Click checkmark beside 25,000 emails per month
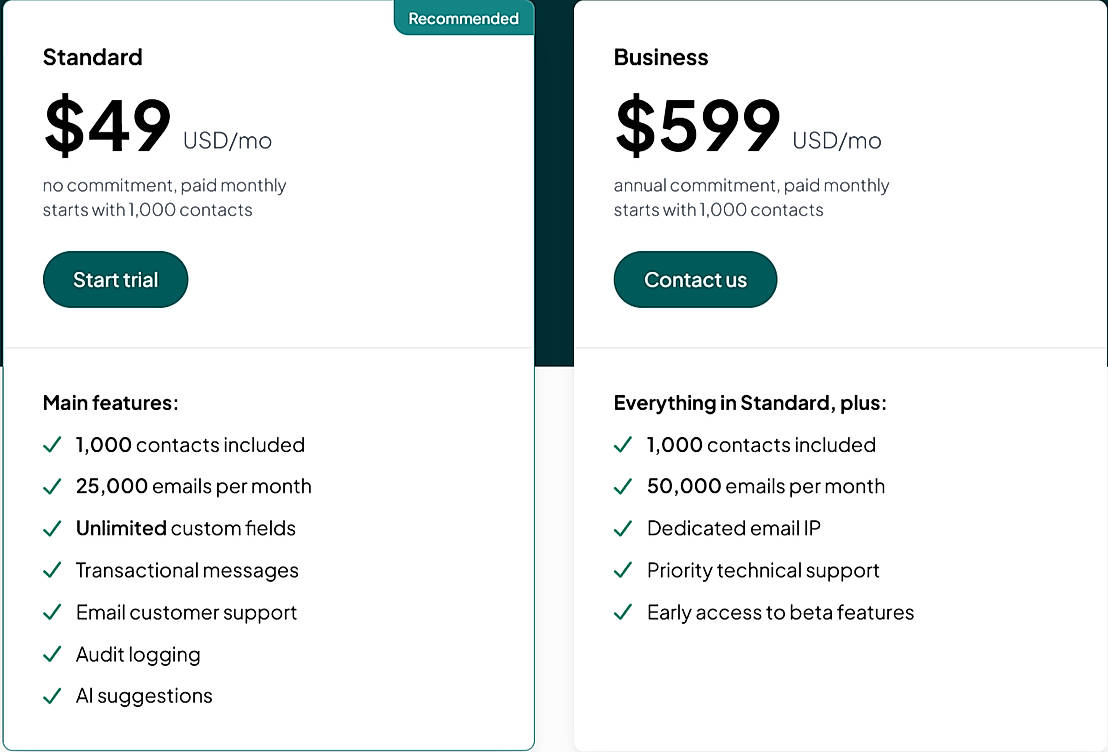Viewport: 1108px width, 752px height. coord(53,487)
